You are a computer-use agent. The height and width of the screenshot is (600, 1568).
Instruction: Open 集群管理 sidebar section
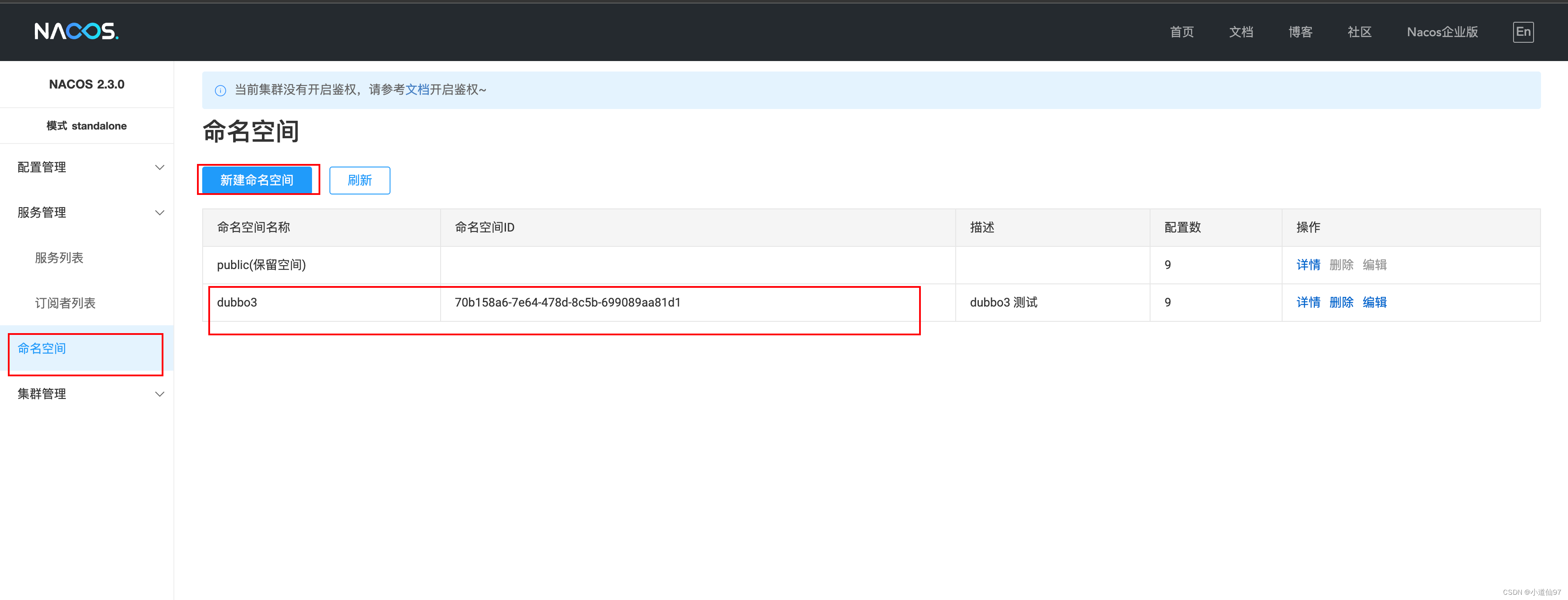click(x=87, y=393)
